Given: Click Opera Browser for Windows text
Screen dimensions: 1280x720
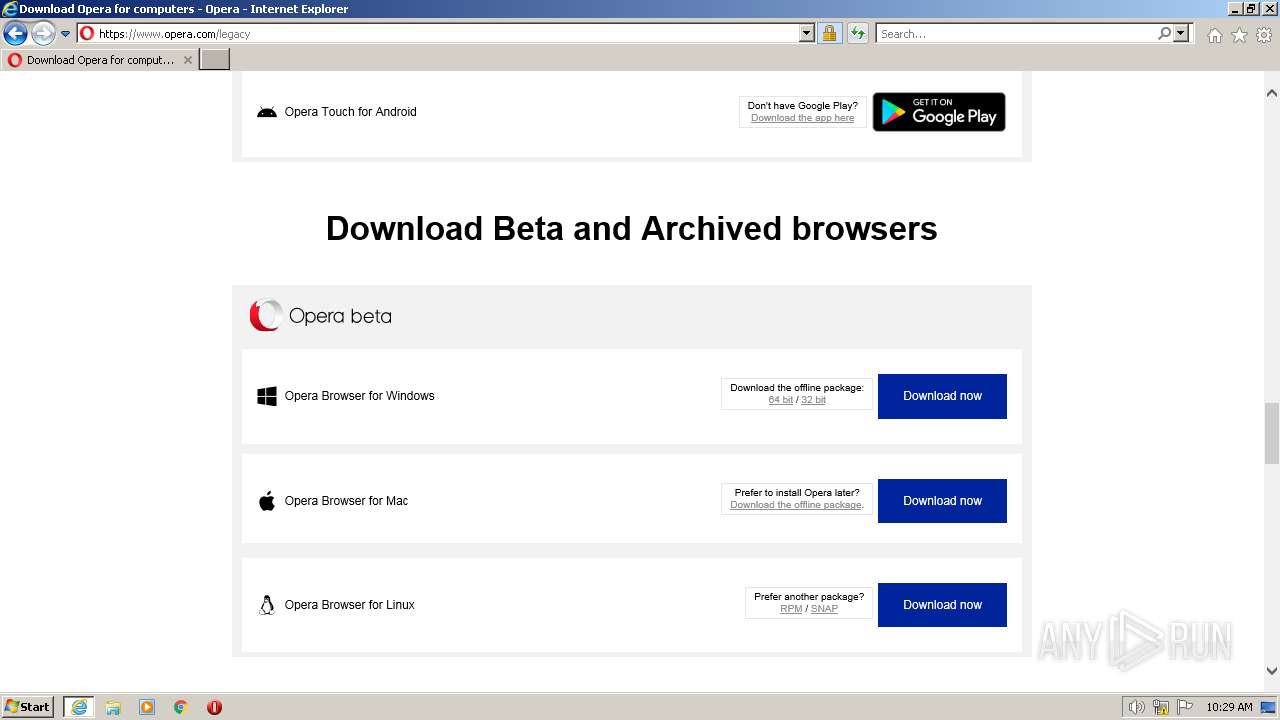Looking at the screenshot, I should [x=359, y=396].
